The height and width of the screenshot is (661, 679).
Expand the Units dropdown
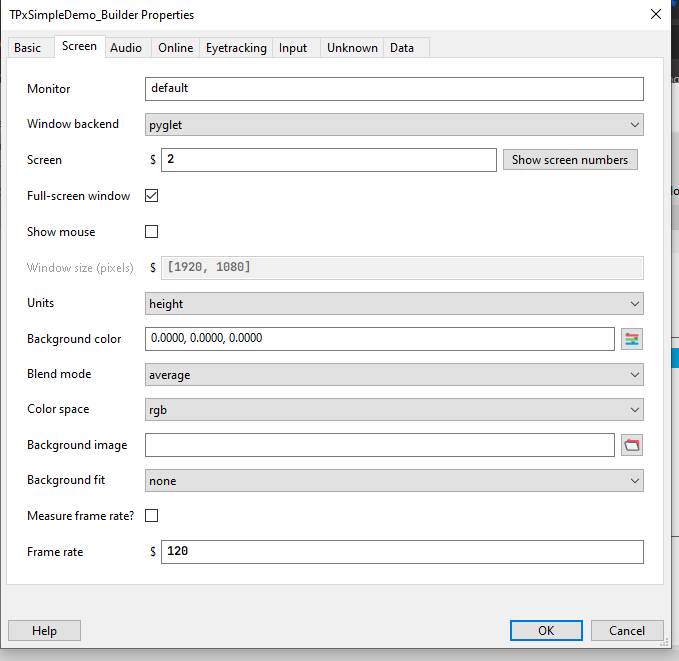click(x=394, y=303)
